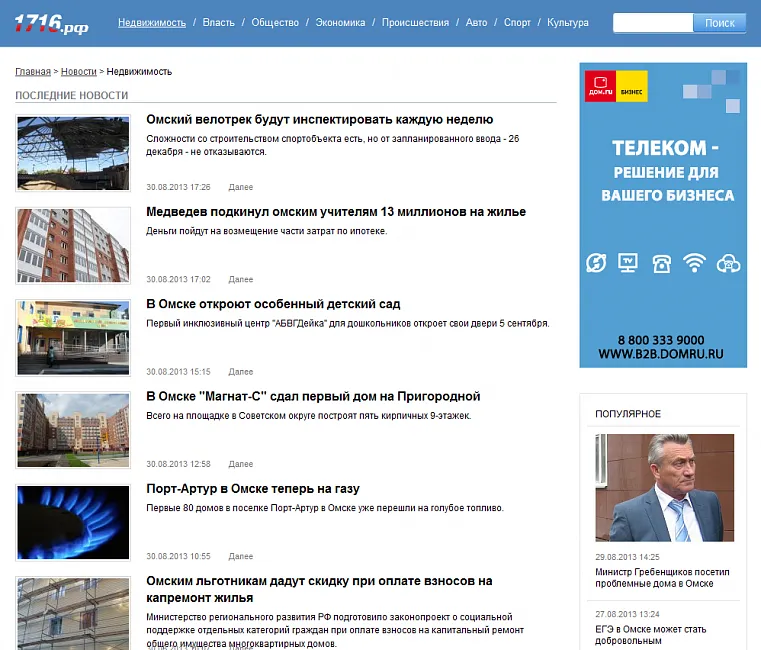
Task: Open the Магнат-С housing complex thumbnail
Action: pos(73,430)
